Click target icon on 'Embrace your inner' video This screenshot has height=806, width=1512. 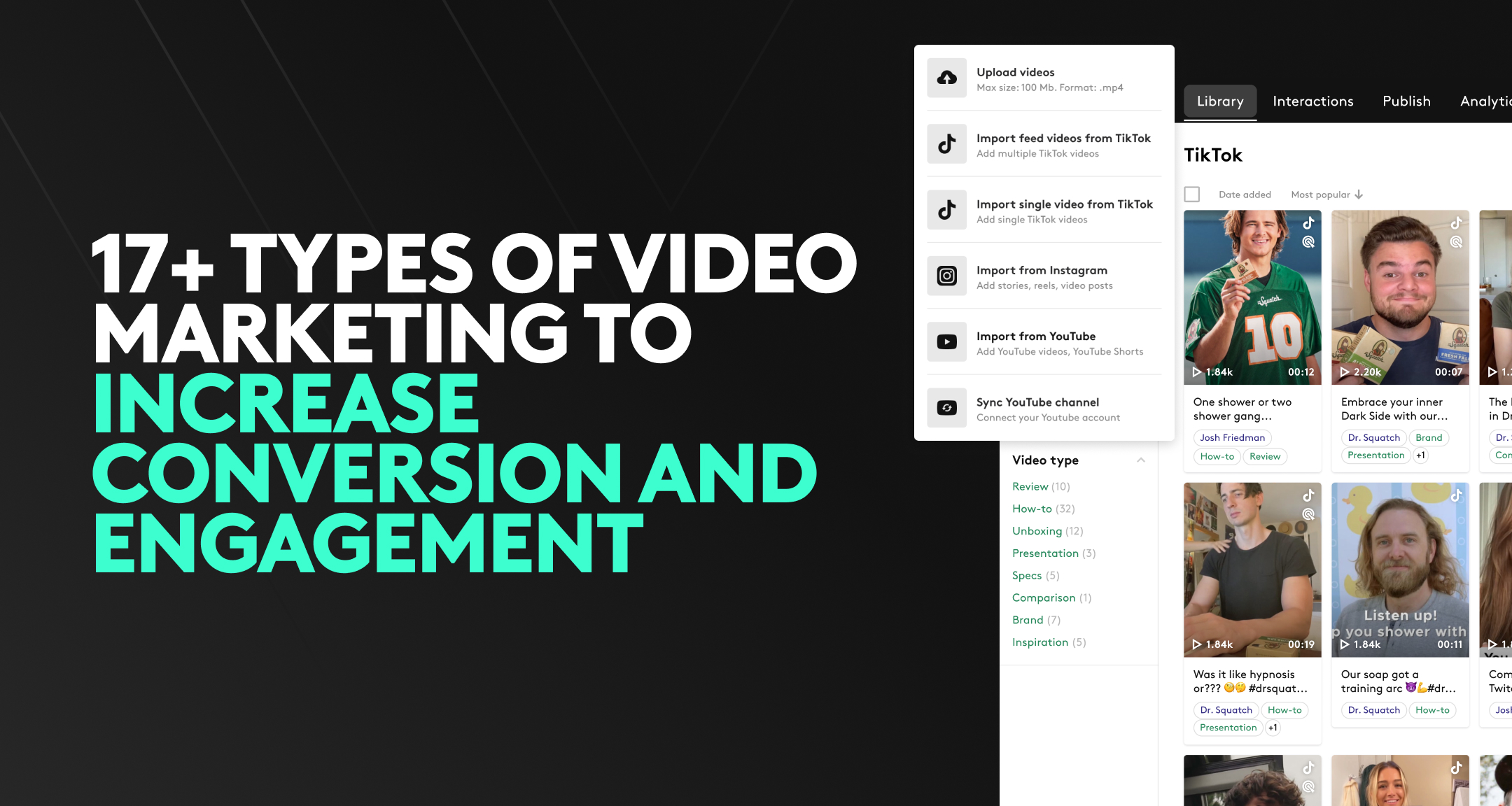(x=1456, y=242)
